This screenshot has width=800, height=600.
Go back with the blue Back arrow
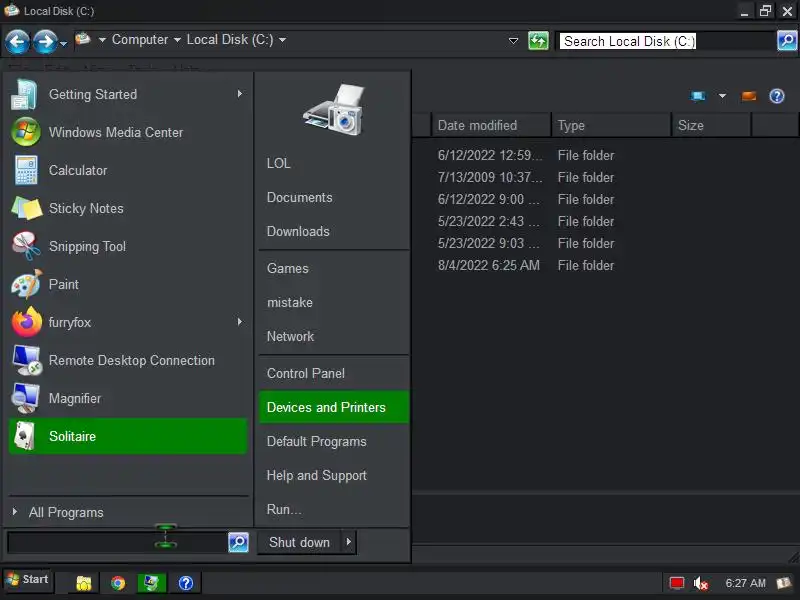click(17, 41)
